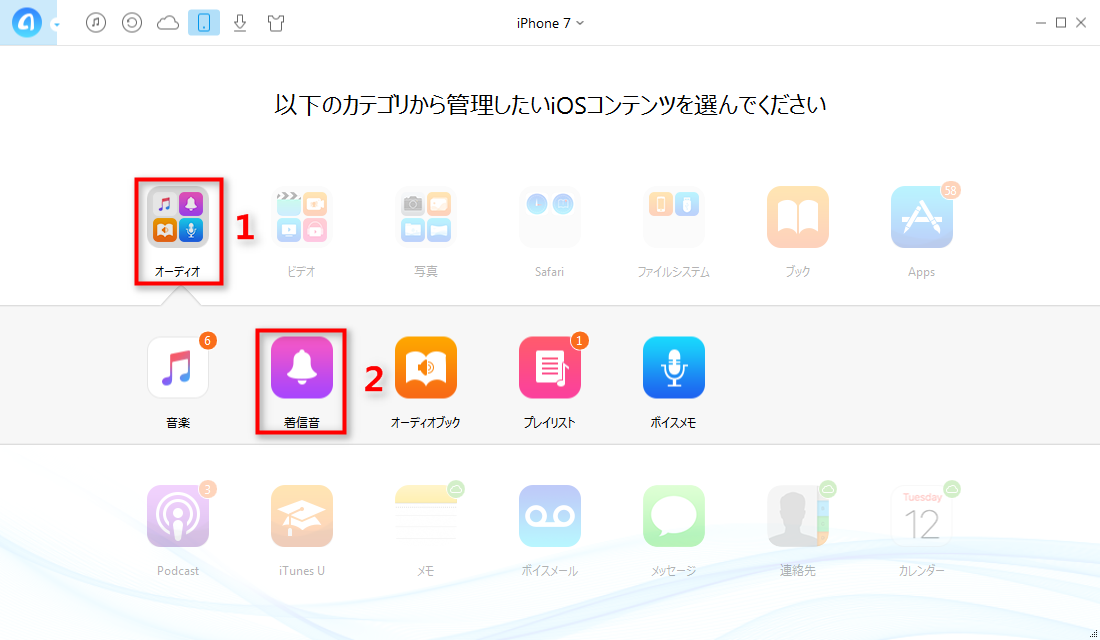This screenshot has height=640, width=1100.
Task: Open the download toolbar icon
Action: point(240,23)
